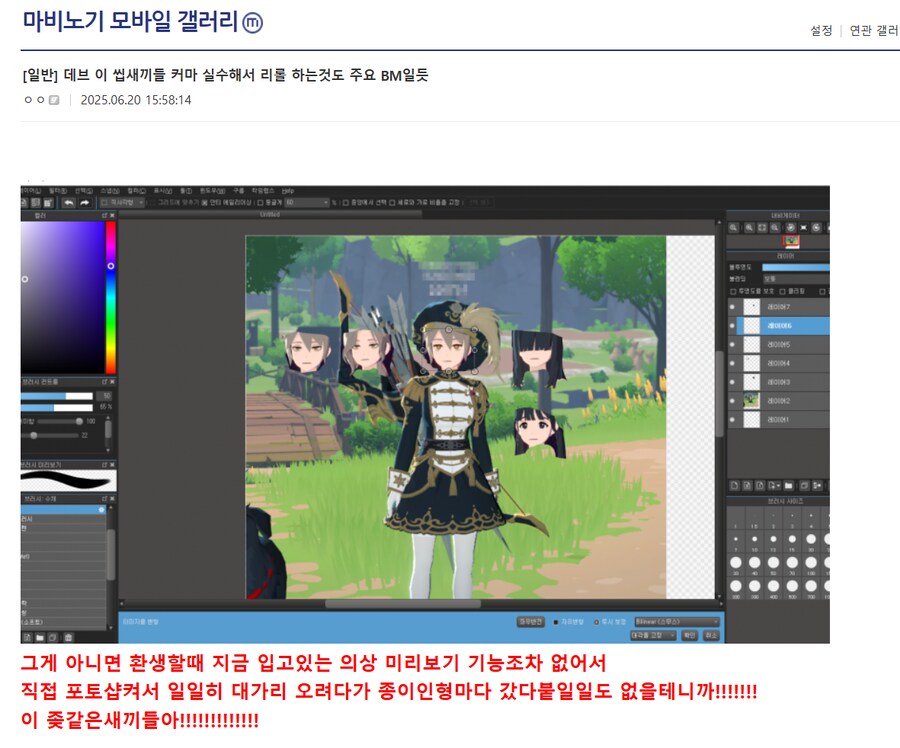Click the Redo arrow icon in toolbar

[84, 203]
